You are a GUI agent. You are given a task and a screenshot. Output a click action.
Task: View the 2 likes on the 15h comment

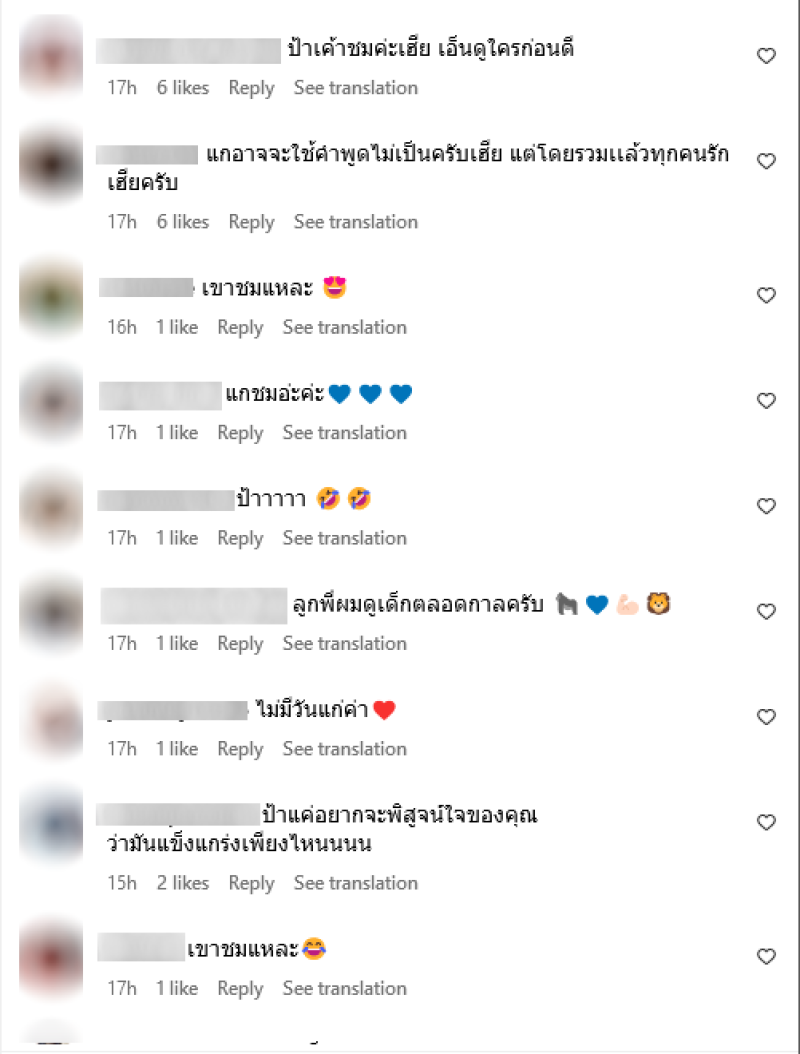(183, 883)
